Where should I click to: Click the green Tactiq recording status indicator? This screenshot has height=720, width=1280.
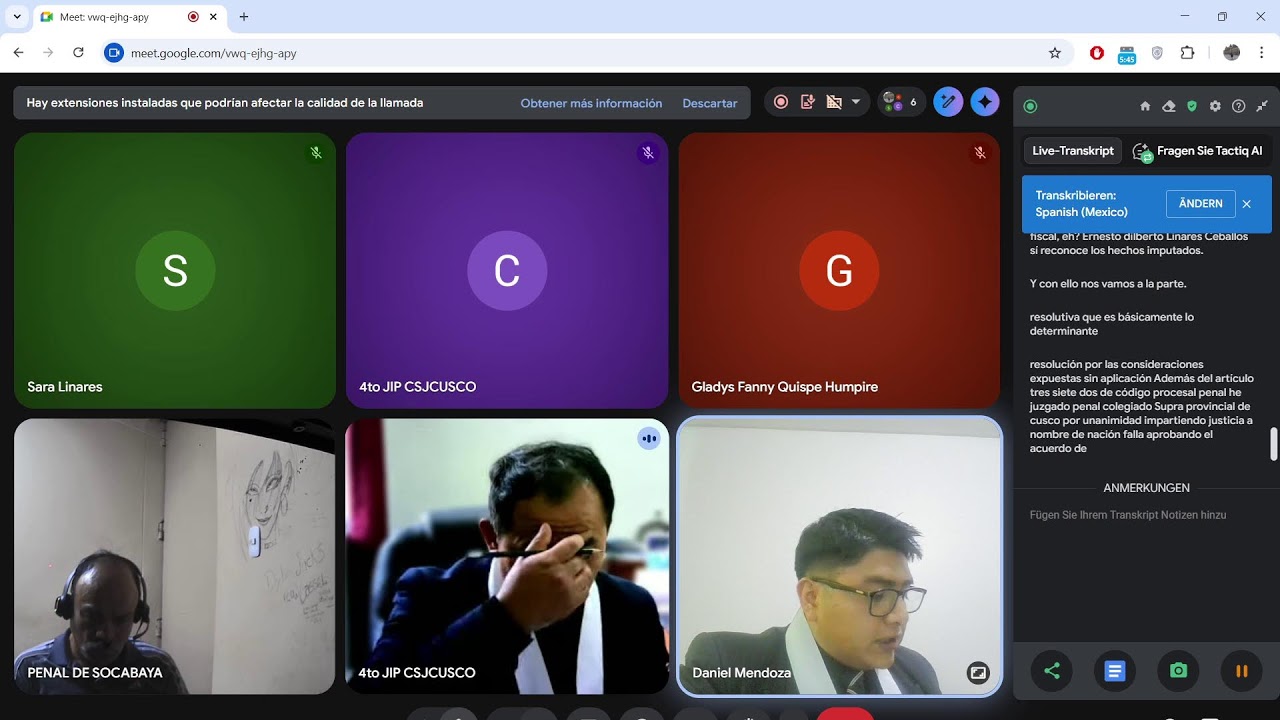[1031, 106]
